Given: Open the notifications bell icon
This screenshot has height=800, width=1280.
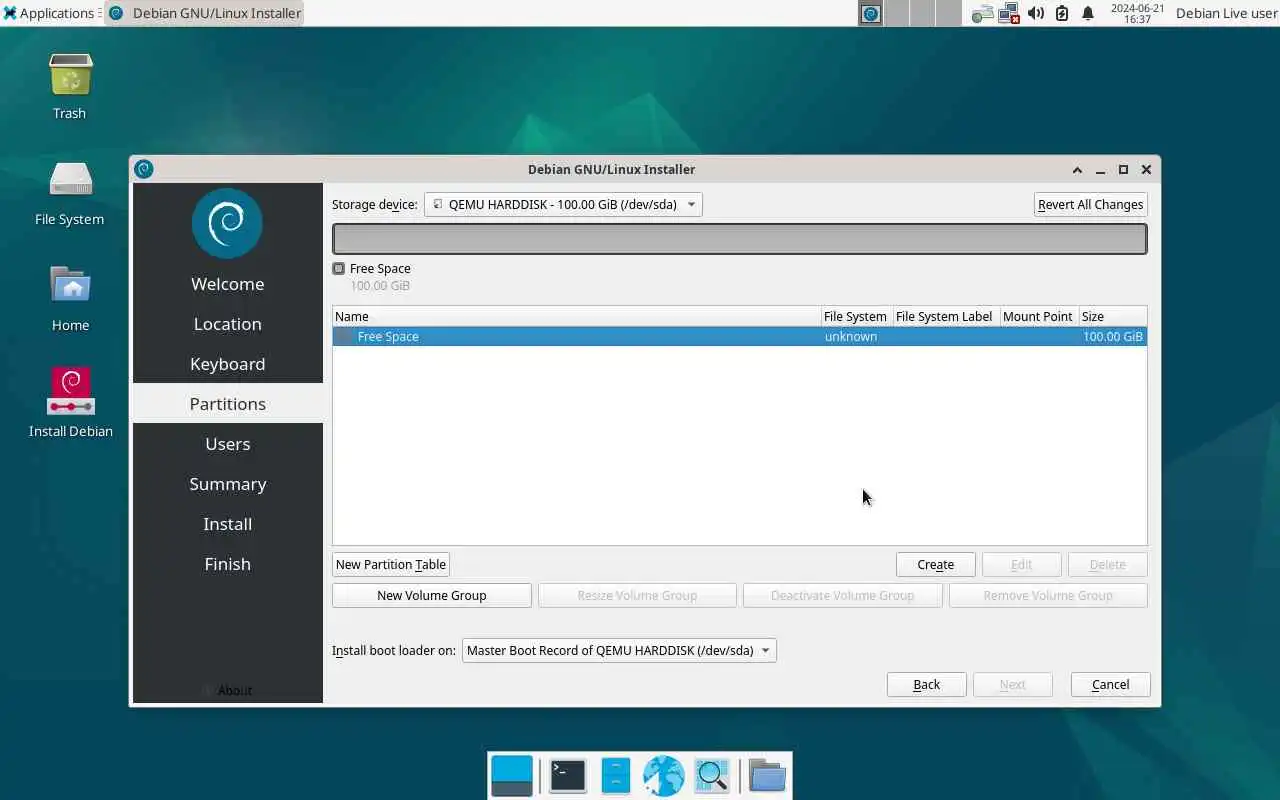Looking at the screenshot, I should pos(1088,13).
